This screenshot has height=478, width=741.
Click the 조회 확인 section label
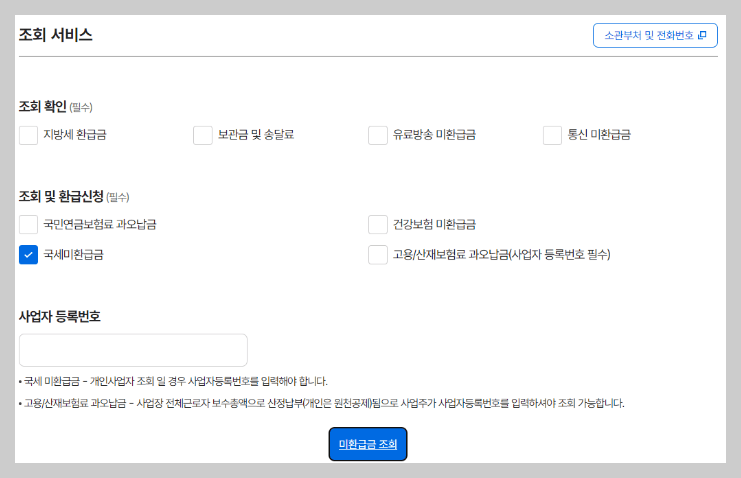43,106
